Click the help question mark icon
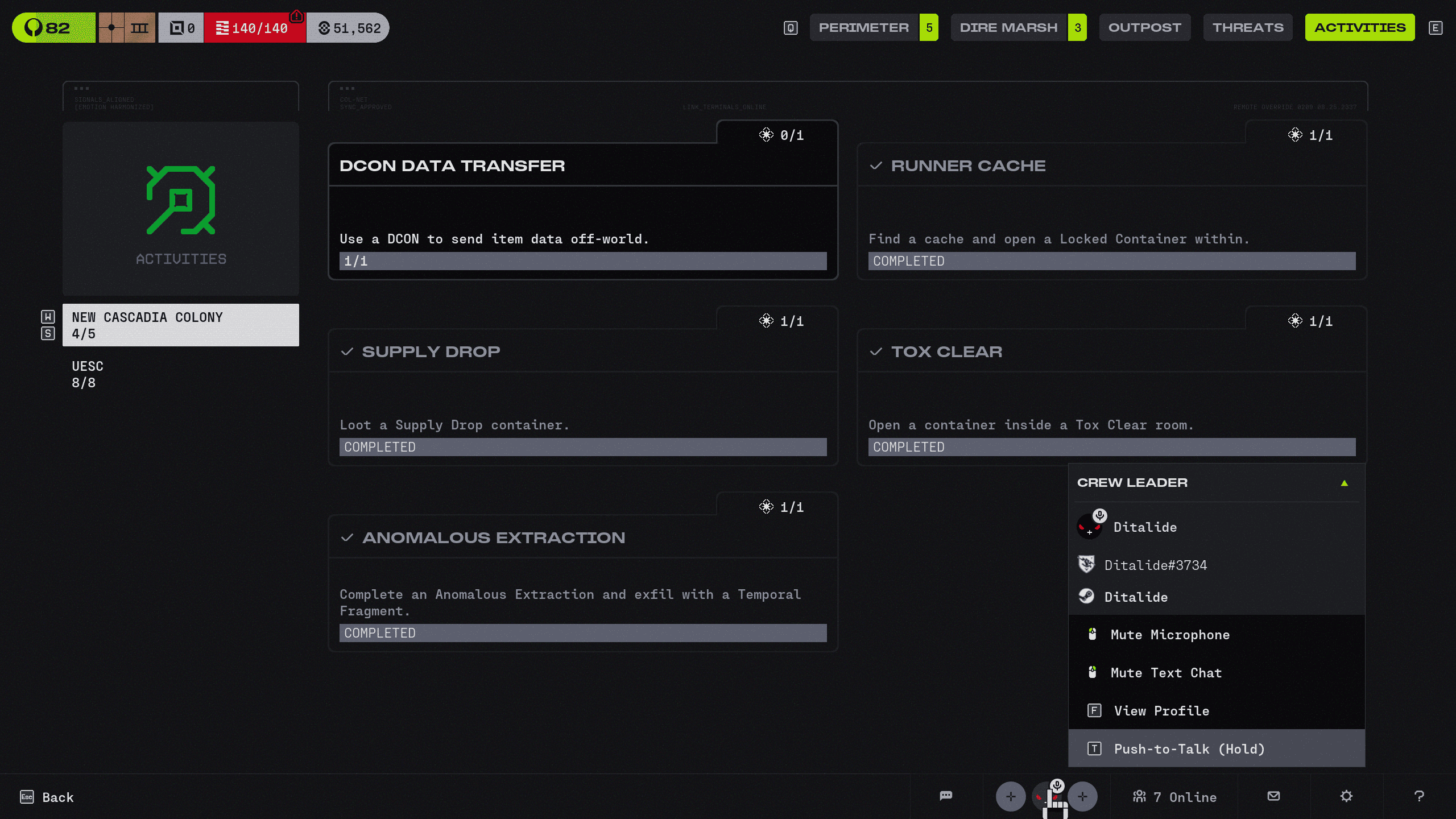 pos(1419,796)
